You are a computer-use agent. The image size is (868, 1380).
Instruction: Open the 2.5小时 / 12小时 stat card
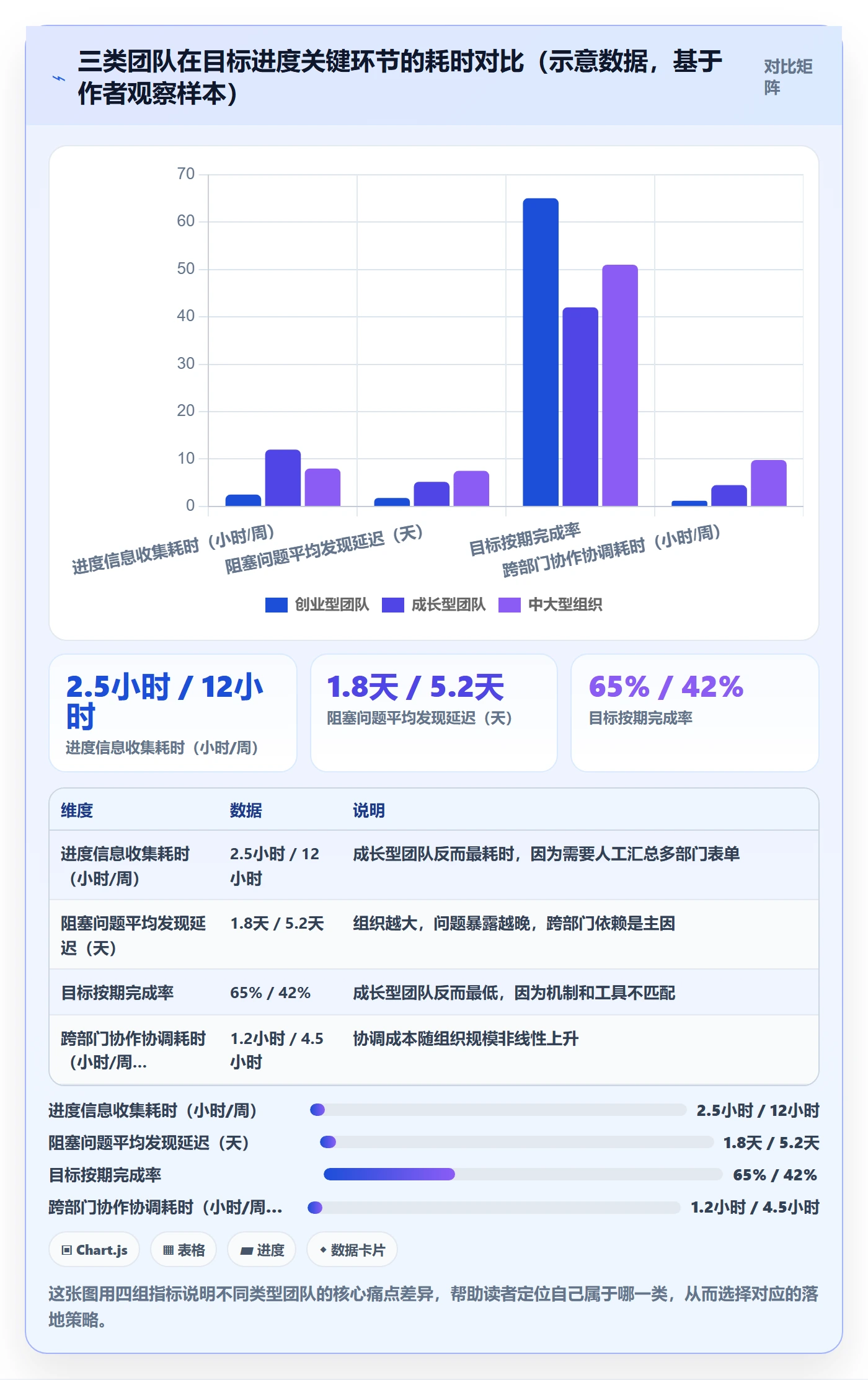173,713
